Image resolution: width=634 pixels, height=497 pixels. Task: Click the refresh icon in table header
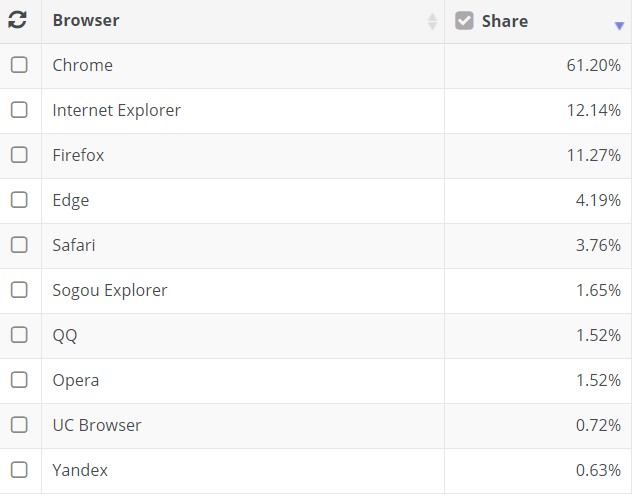pyautogui.click(x=17, y=20)
